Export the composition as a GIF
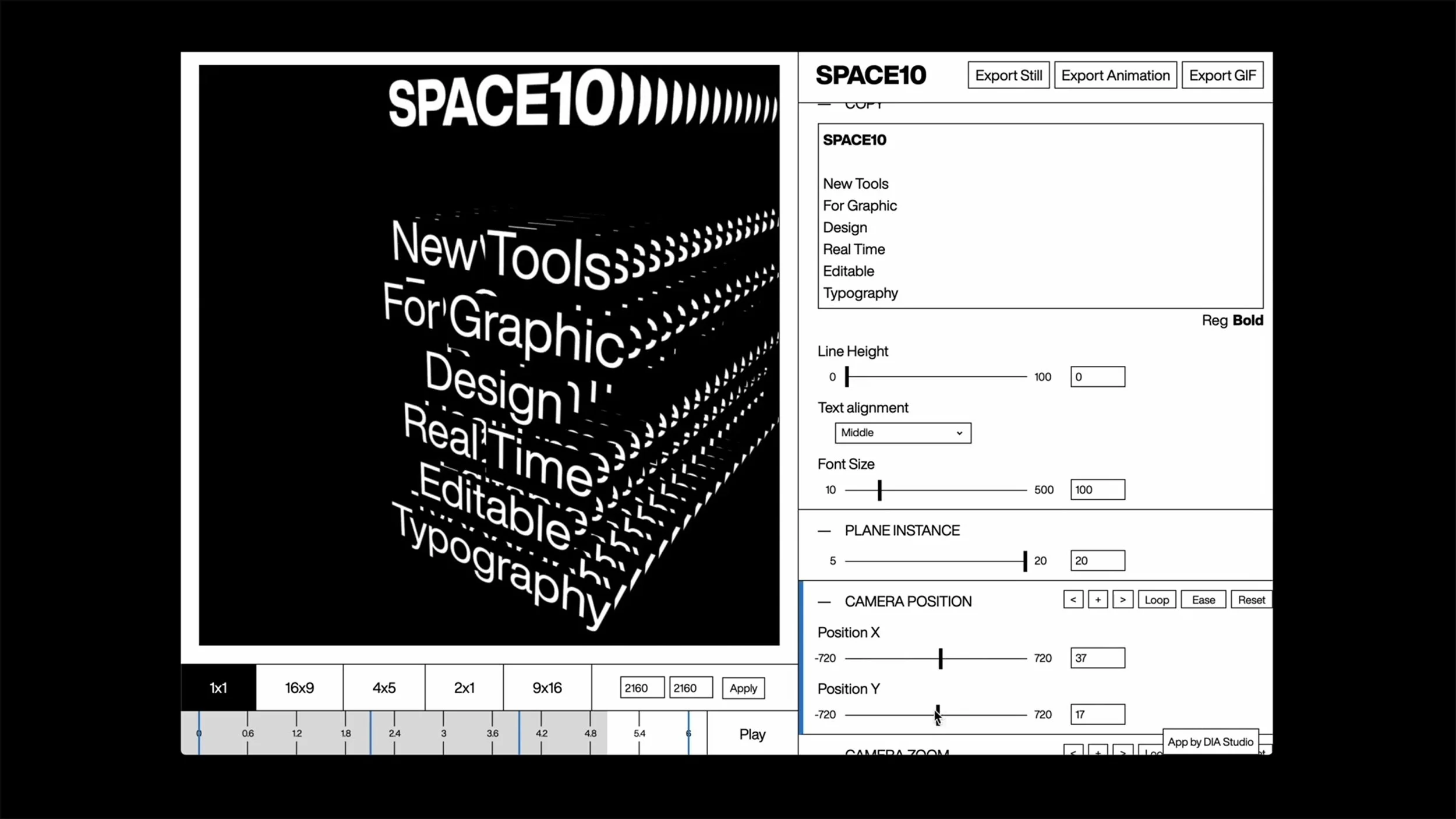The width and height of the screenshot is (1456, 819). tap(1222, 75)
